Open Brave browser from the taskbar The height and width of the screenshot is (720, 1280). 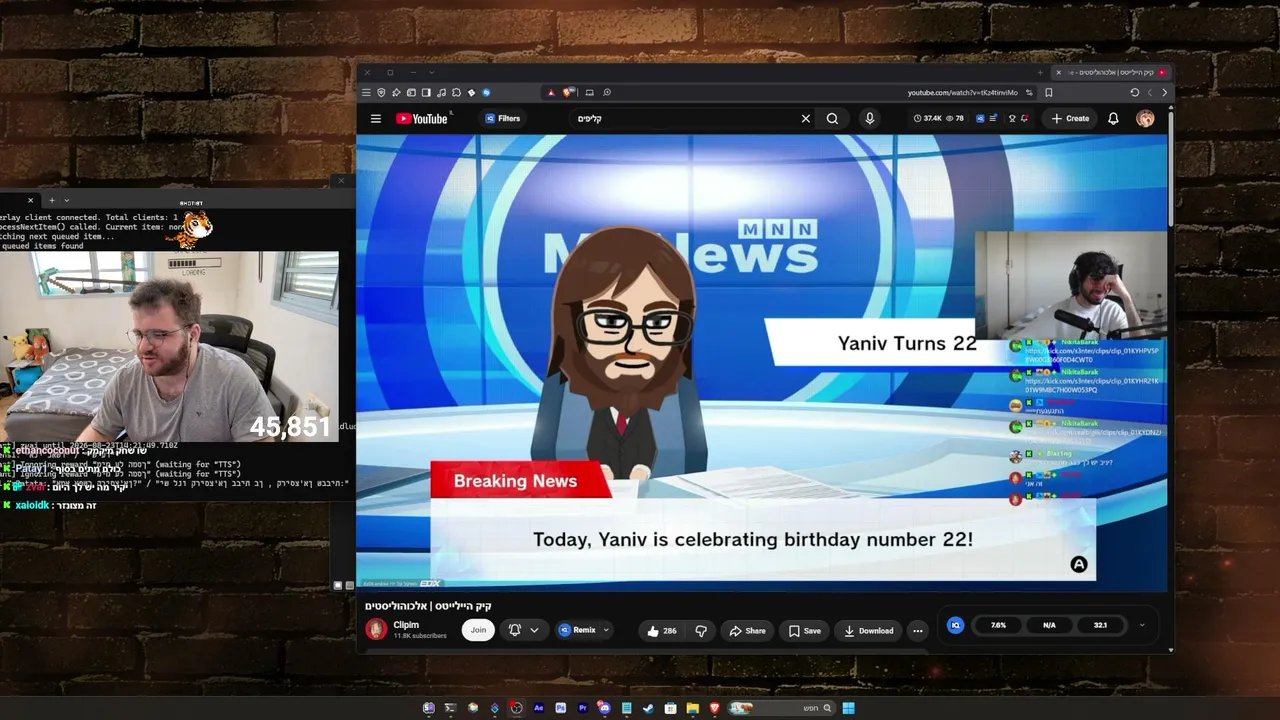tap(714, 708)
